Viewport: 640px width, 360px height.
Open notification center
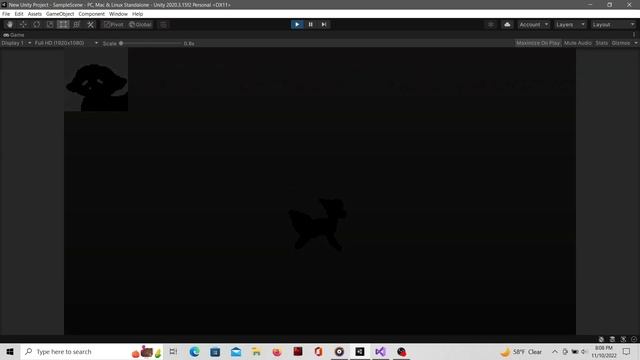[x=627, y=351]
